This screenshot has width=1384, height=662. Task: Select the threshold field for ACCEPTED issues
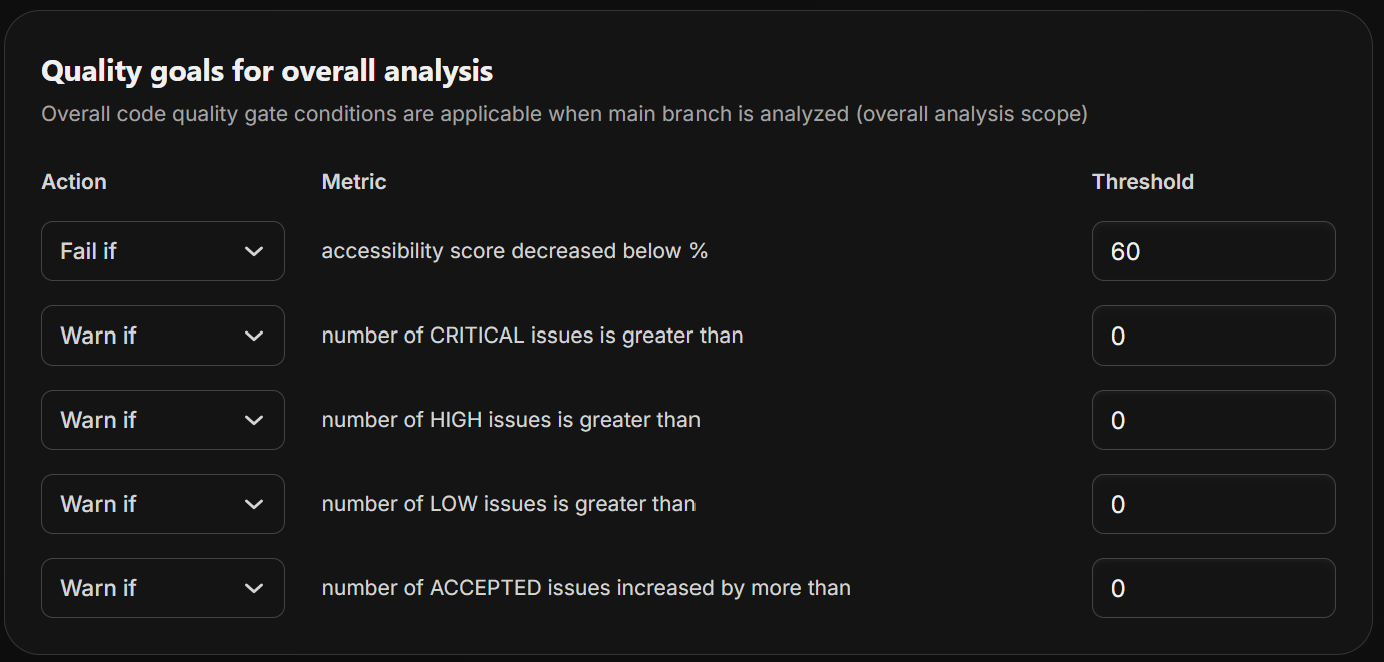pyautogui.click(x=1213, y=588)
